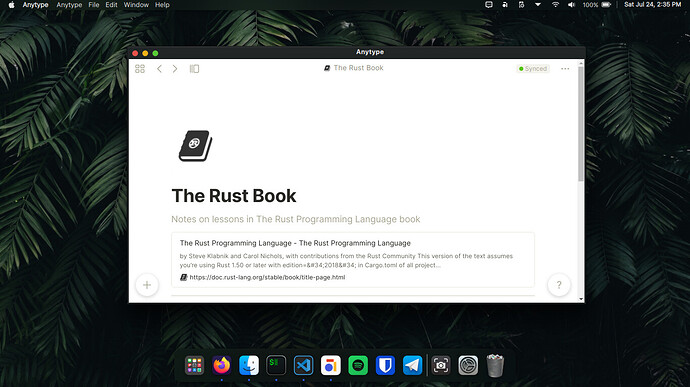Open the question mark help button
The height and width of the screenshot is (387, 690).
[559, 285]
